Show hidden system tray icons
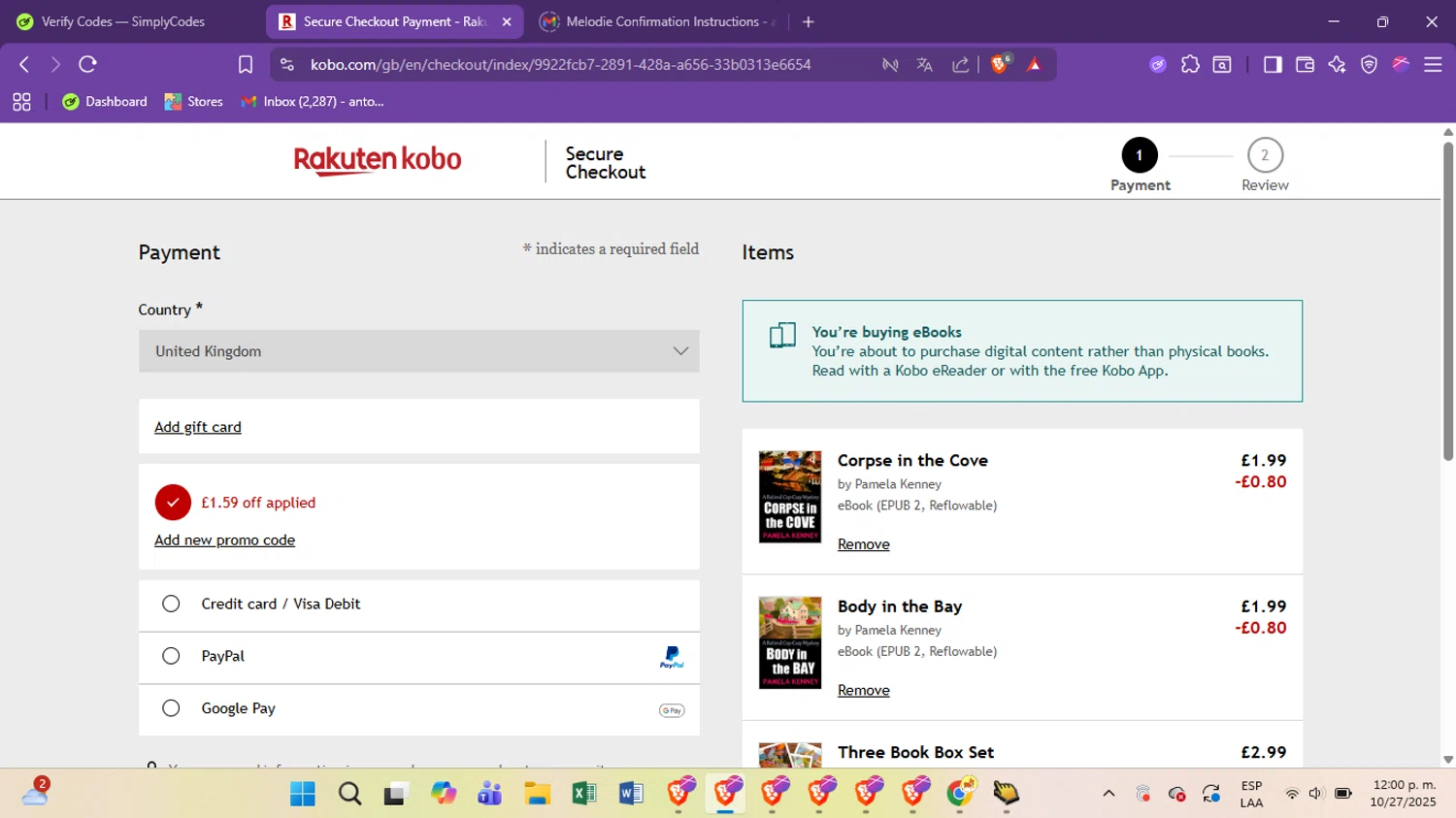This screenshot has height=818, width=1456. pyautogui.click(x=1109, y=794)
